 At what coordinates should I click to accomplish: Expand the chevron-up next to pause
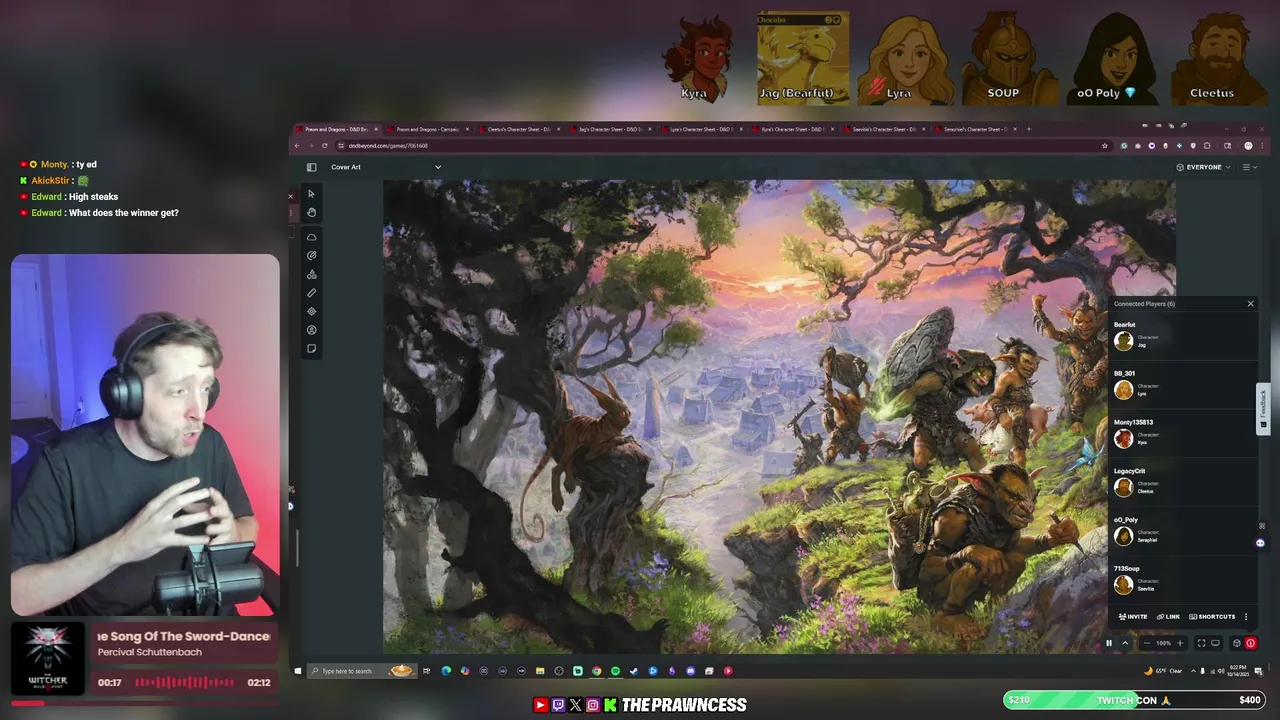[1125, 644]
